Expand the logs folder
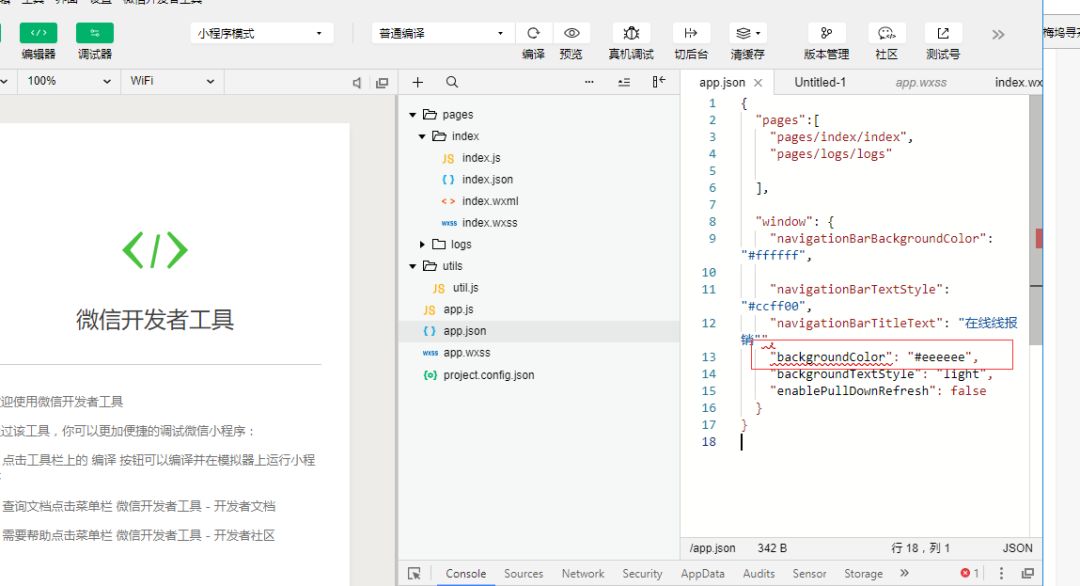This screenshot has width=1080, height=586. (x=422, y=244)
